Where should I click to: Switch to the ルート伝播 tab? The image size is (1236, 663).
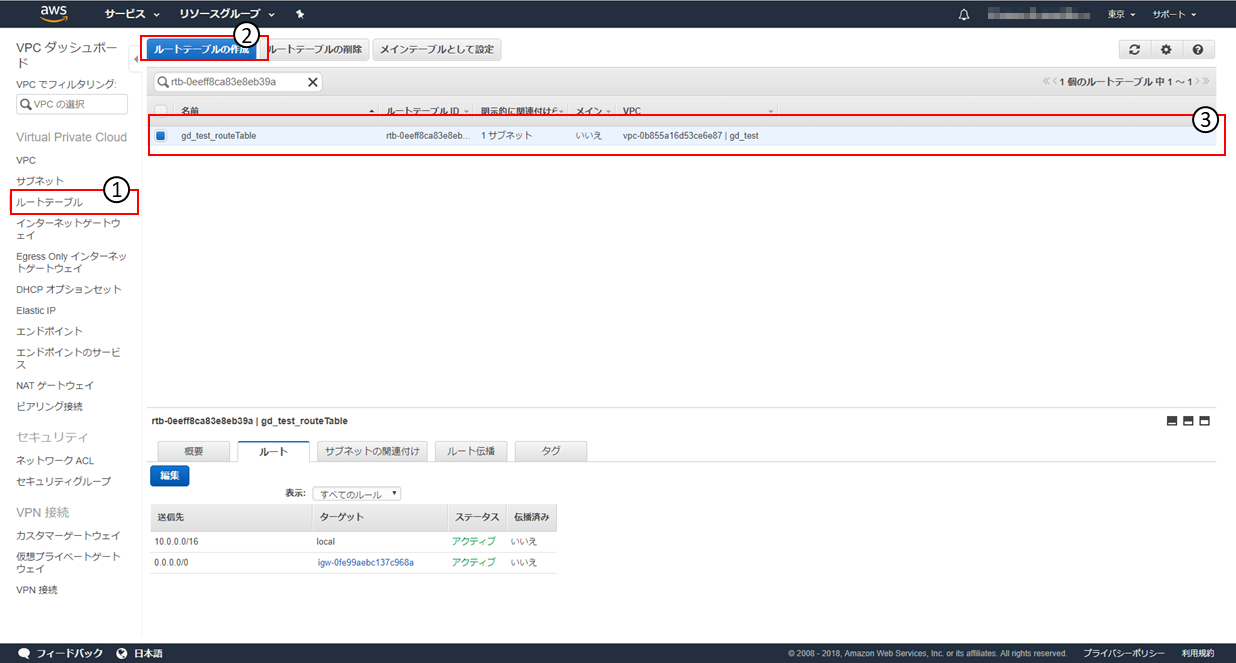tap(471, 452)
